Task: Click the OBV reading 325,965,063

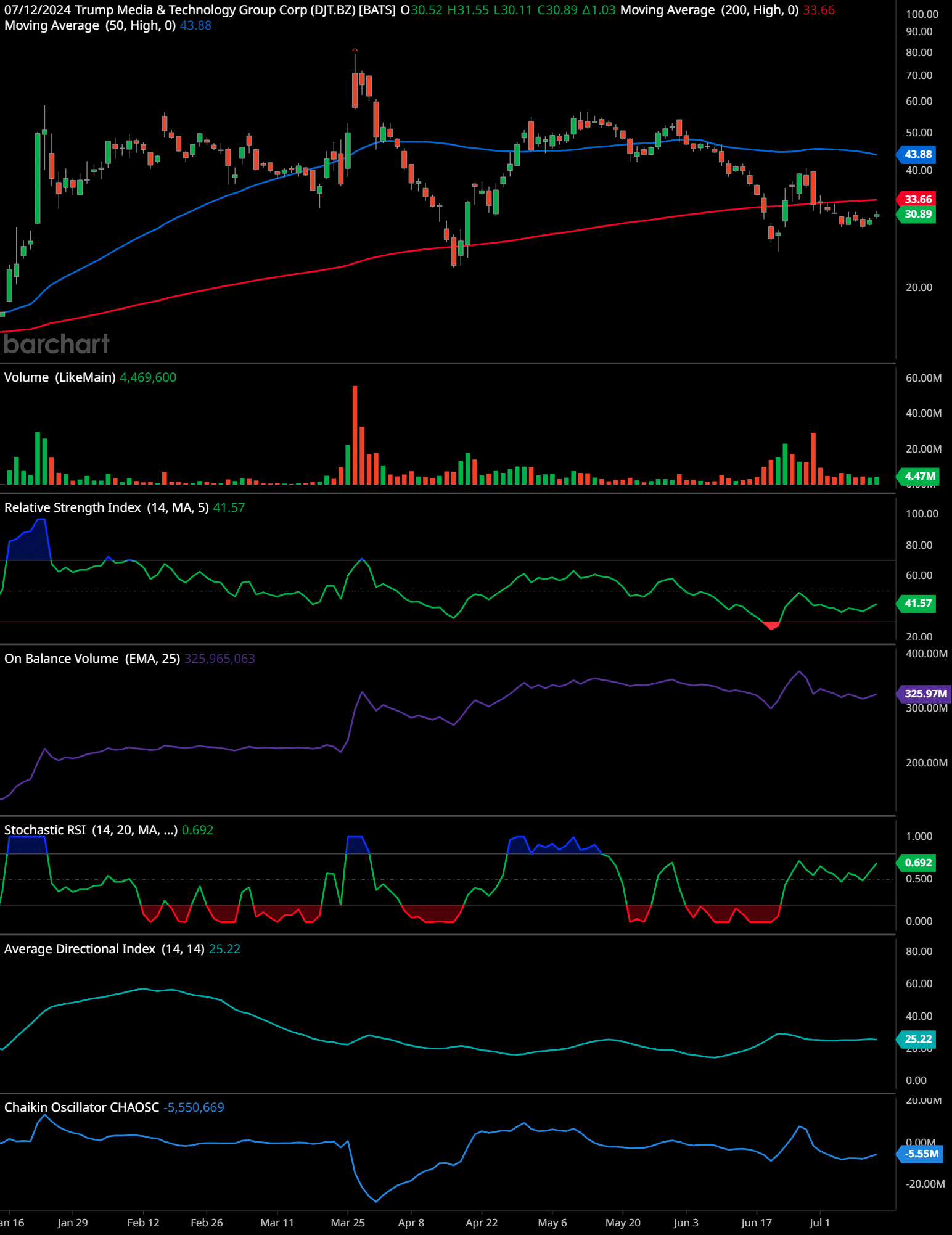Action: pos(220,659)
